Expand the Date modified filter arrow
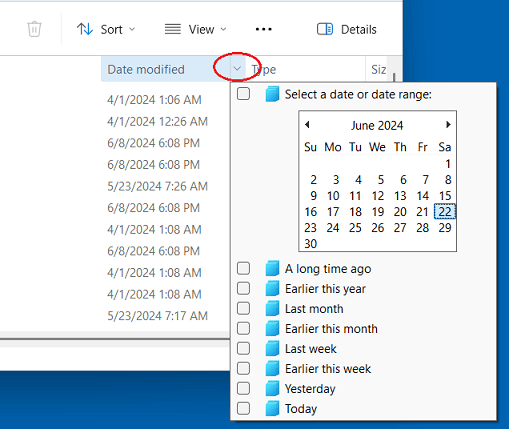Image resolution: width=509 pixels, height=429 pixels. tap(237, 69)
